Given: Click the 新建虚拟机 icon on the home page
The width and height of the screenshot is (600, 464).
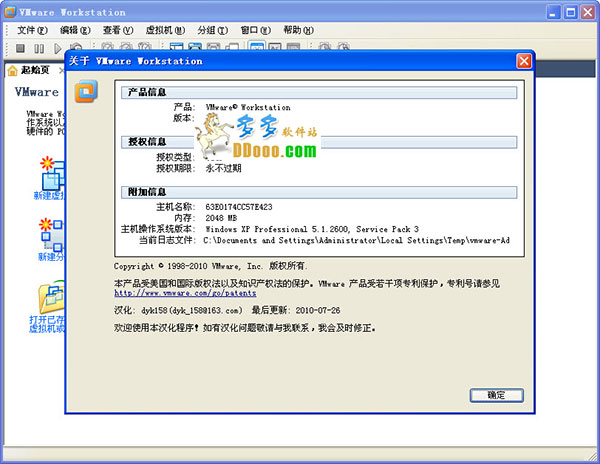Looking at the screenshot, I should [53, 173].
